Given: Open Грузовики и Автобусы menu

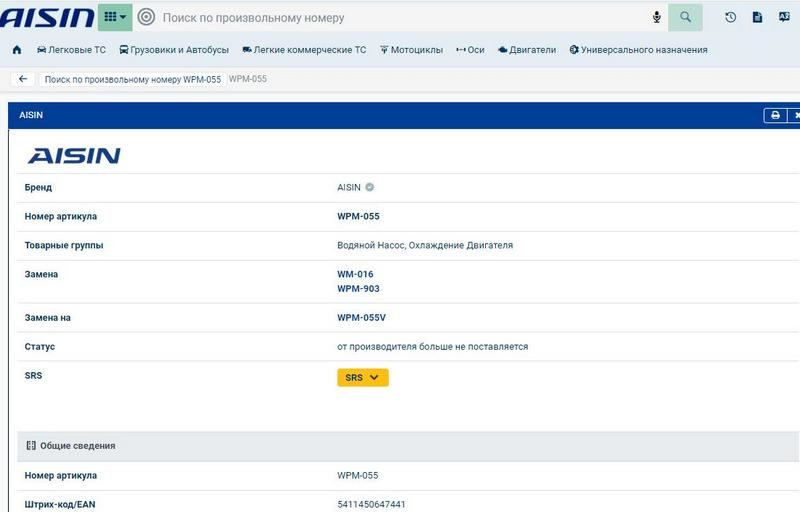Looking at the screenshot, I should 173,50.
